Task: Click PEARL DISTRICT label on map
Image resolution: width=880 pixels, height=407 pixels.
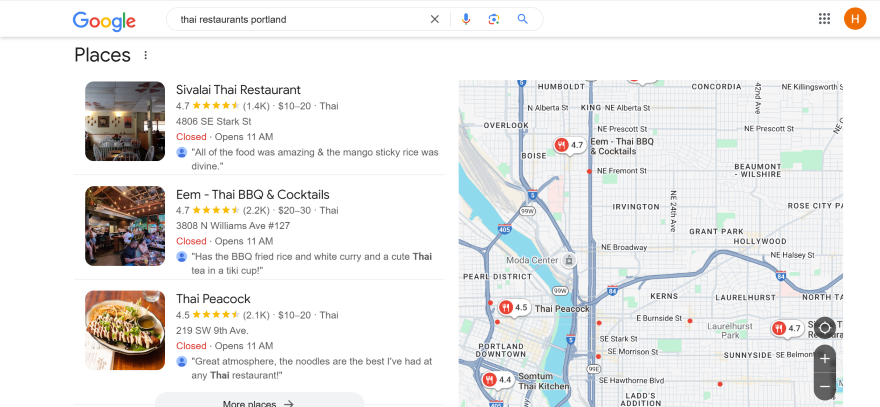Action: point(497,277)
